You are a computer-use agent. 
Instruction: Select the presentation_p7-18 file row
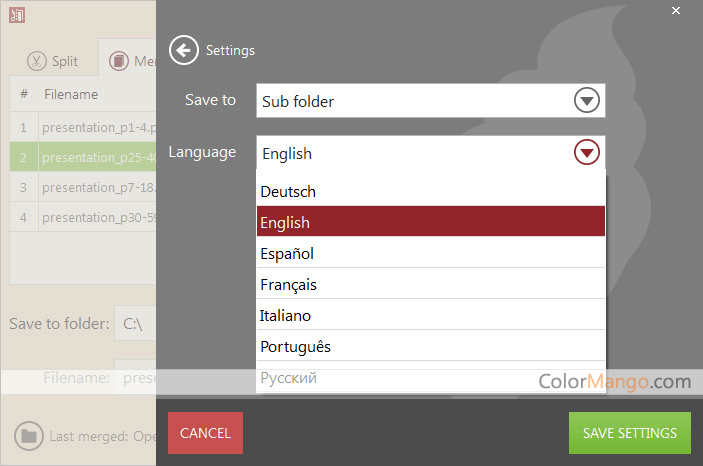tap(97, 188)
